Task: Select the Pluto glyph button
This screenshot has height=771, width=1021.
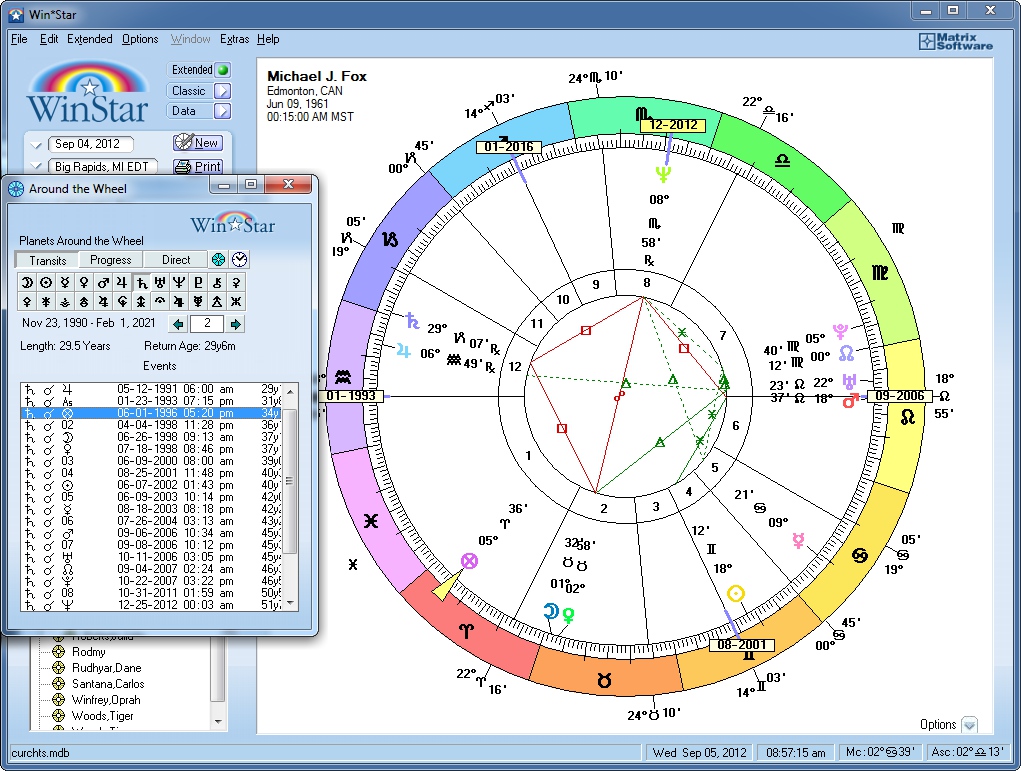Action: click(198, 282)
